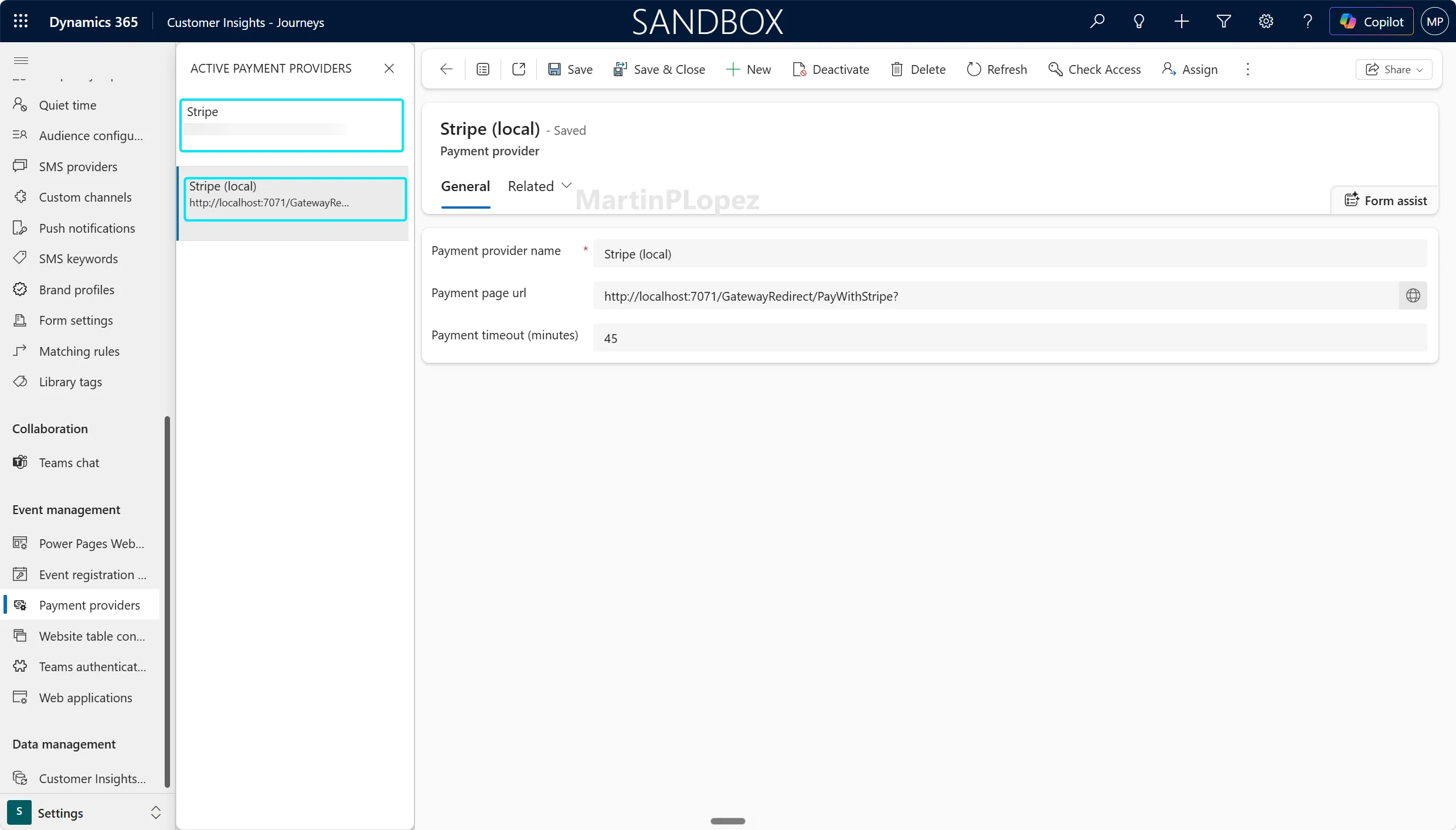Open Library tags in sidebar
1456x830 pixels.
(x=80, y=382)
